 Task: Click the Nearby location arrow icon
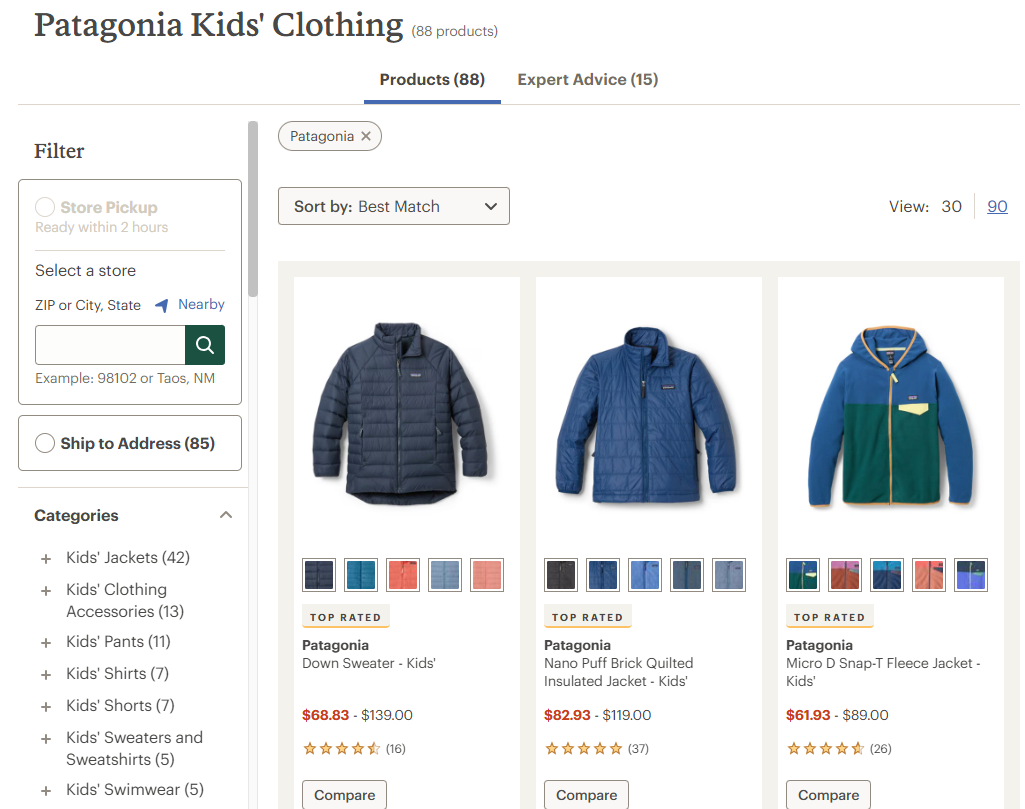coord(162,306)
